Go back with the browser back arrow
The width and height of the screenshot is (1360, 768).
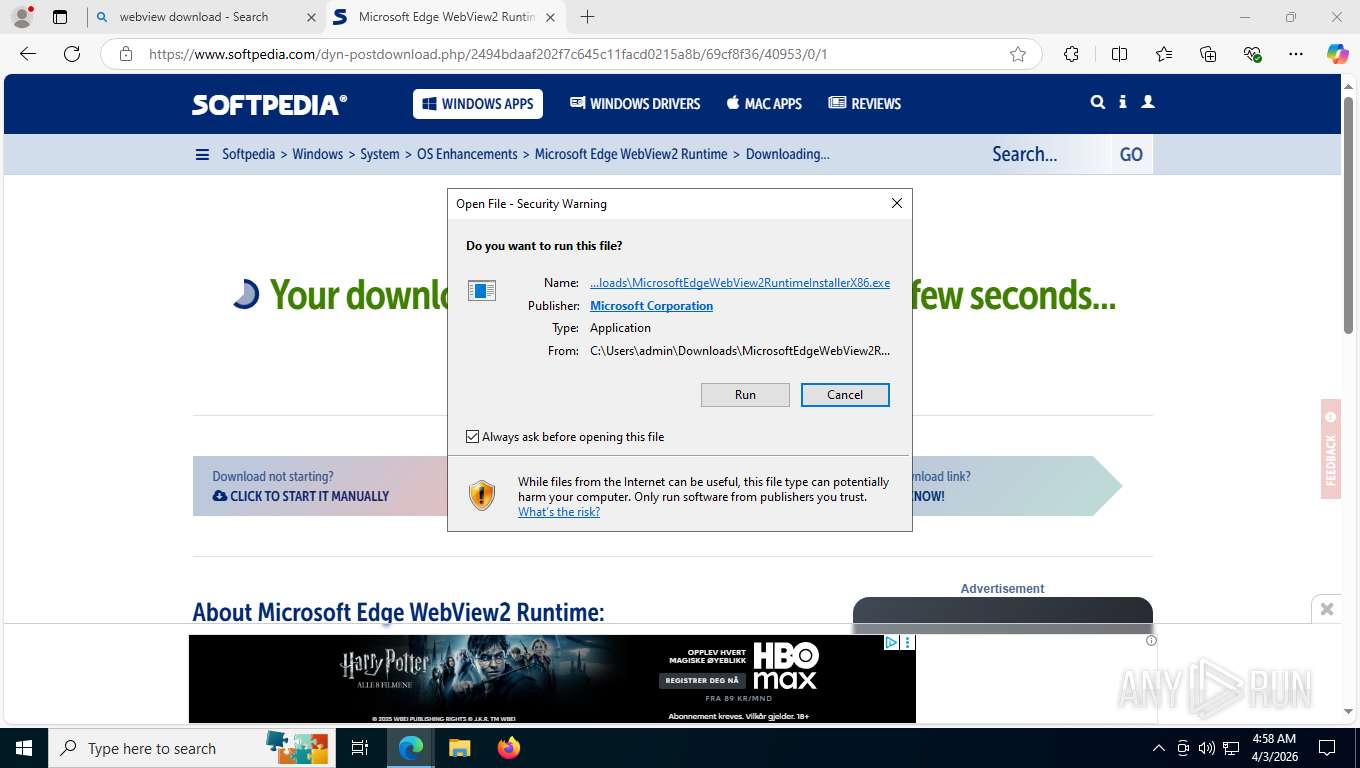(x=28, y=54)
